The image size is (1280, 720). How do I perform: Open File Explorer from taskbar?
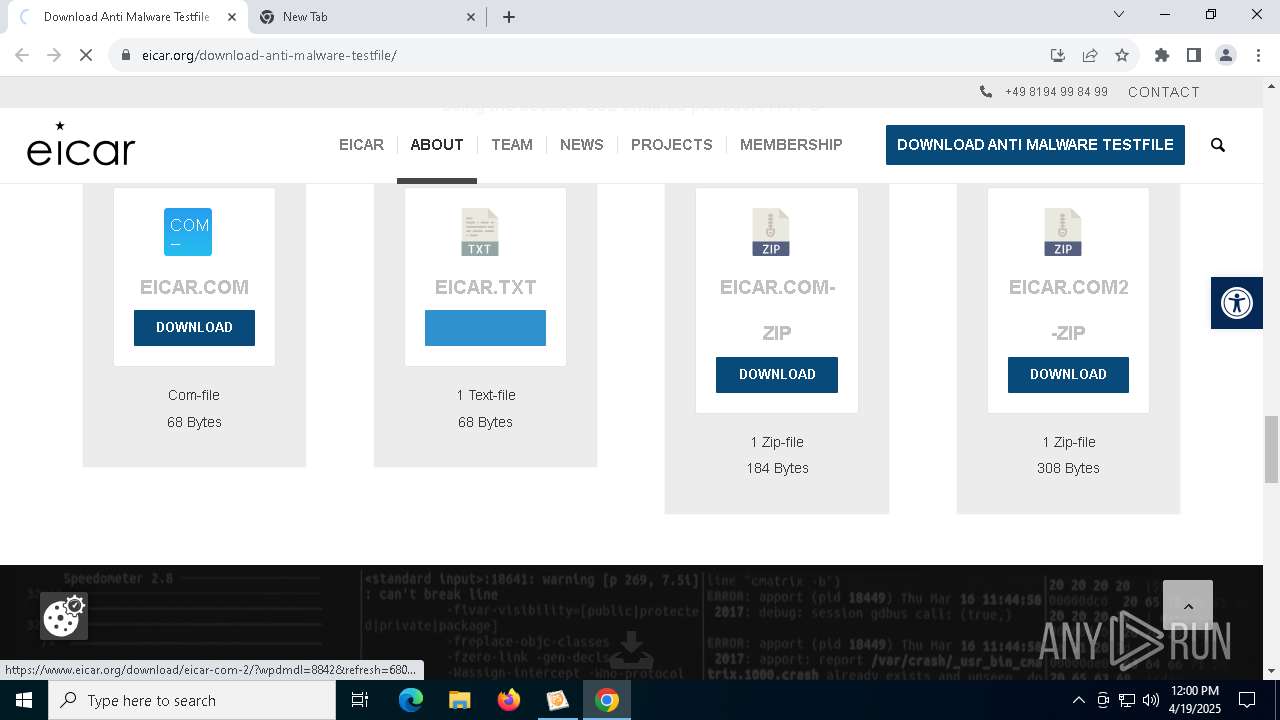(x=459, y=700)
